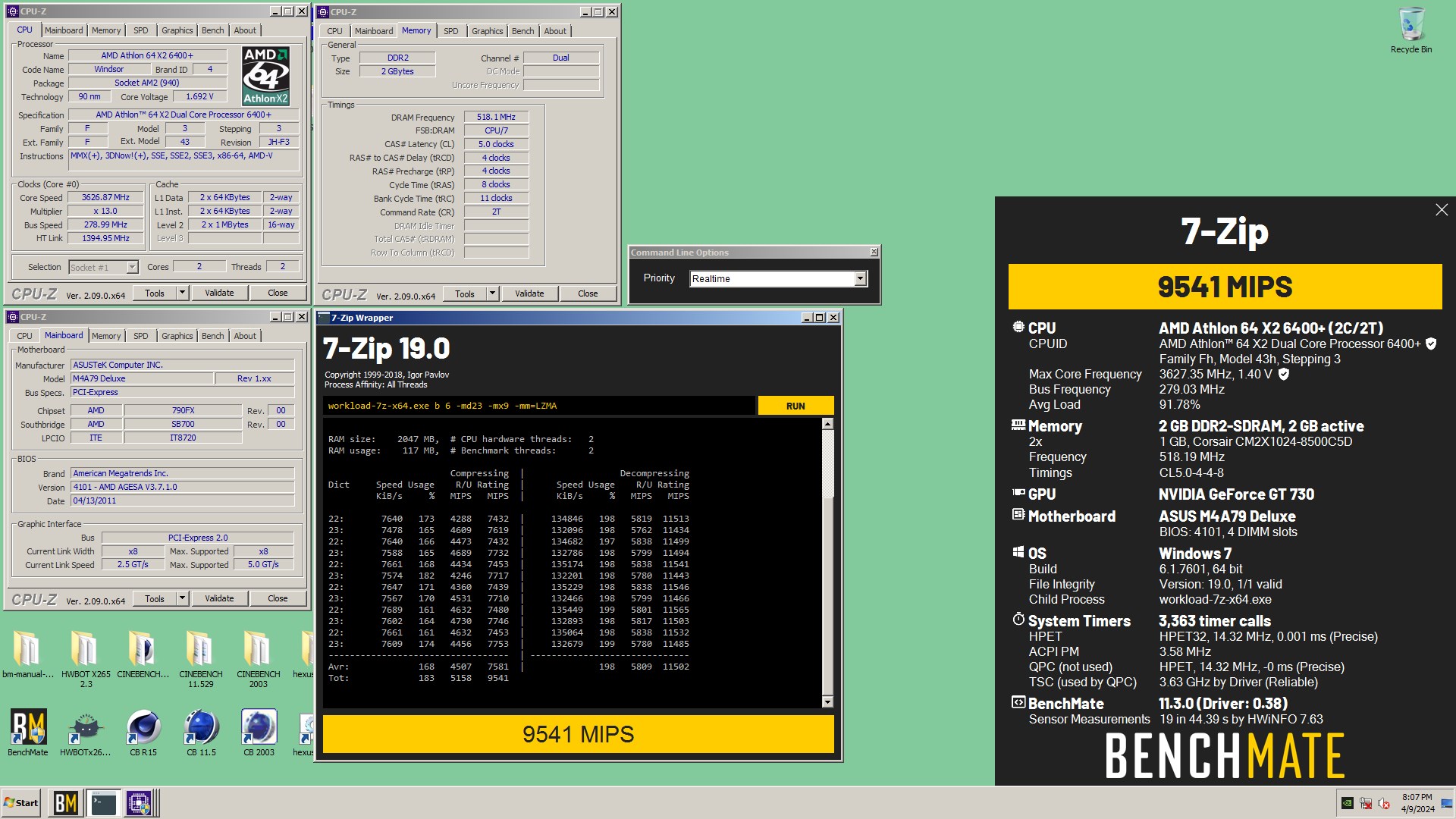1456x819 pixels.
Task: Click the yellow RUN button in 7-Zip Wrapper
Action: [x=795, y=406]
